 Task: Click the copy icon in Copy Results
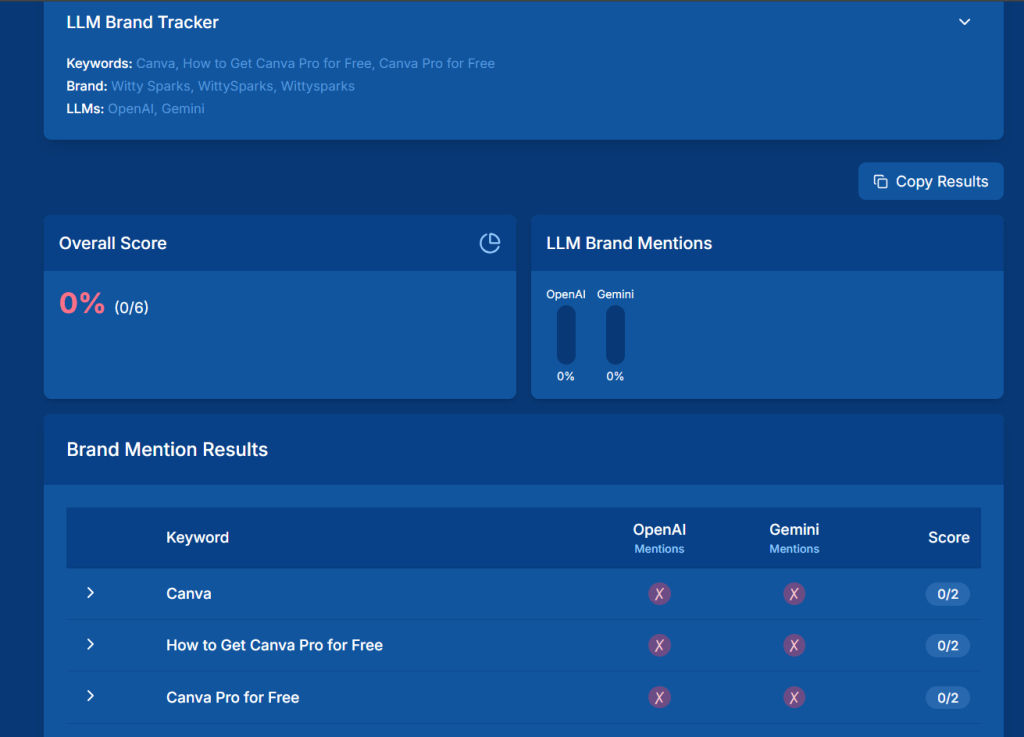(x=880, y=181)
